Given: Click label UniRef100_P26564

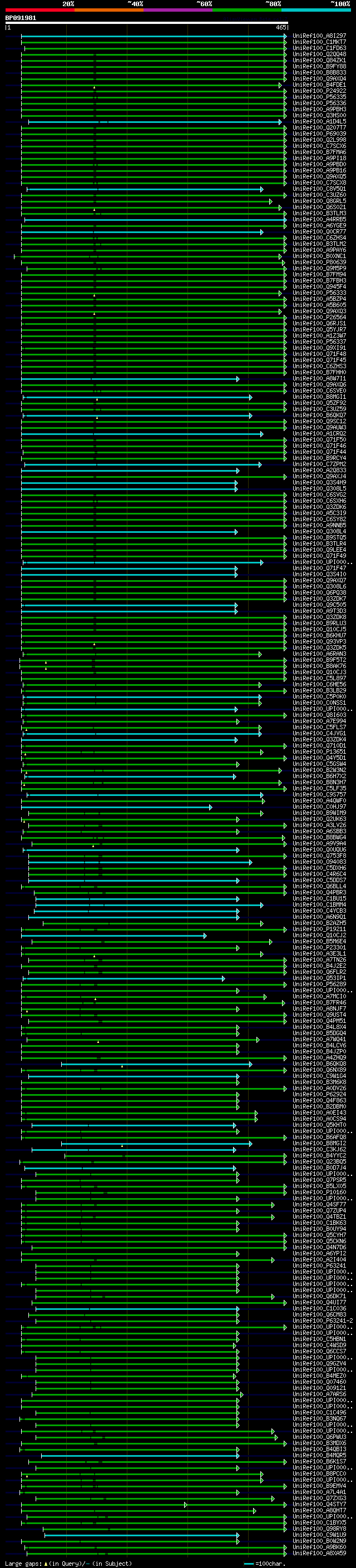Looking at the screenshot, I should pyautogui.click(x=319, y=318).
